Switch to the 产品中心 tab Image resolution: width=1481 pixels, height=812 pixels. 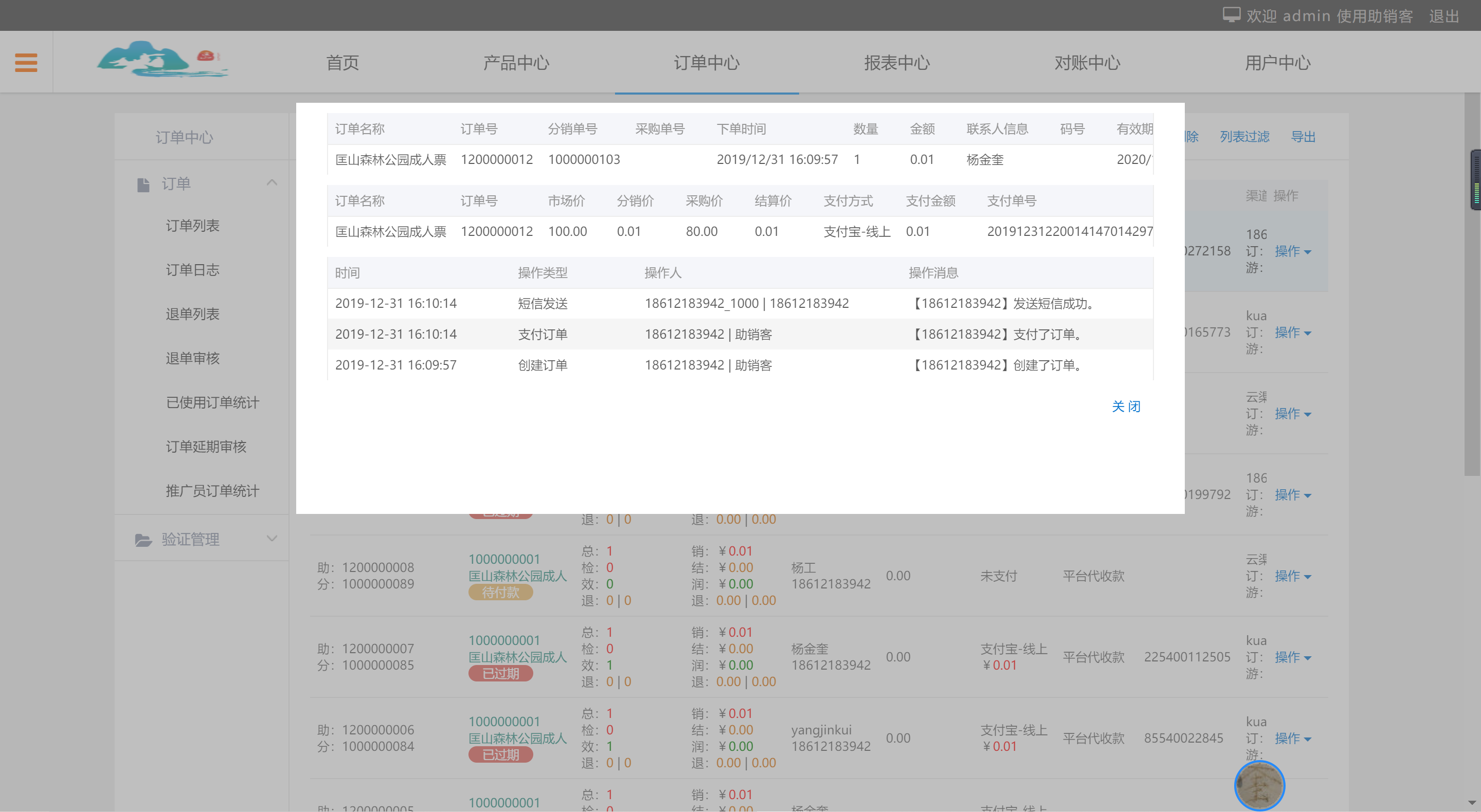516,63
